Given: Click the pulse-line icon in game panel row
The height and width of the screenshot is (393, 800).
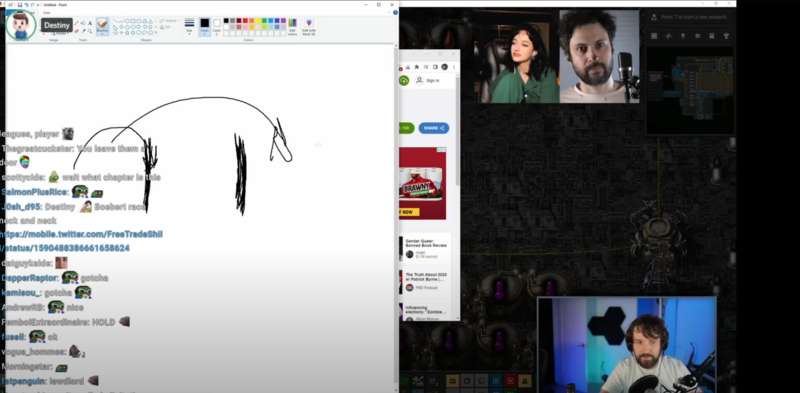Looking at the screenshot, I should 668,36.
